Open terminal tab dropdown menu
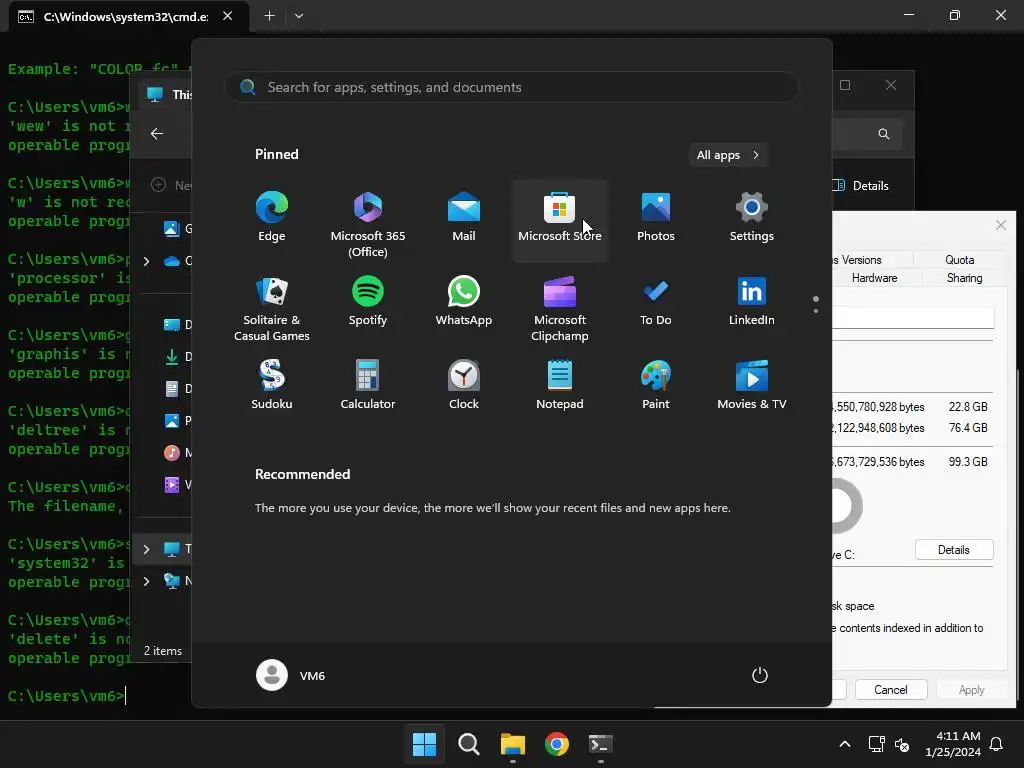 298,16
